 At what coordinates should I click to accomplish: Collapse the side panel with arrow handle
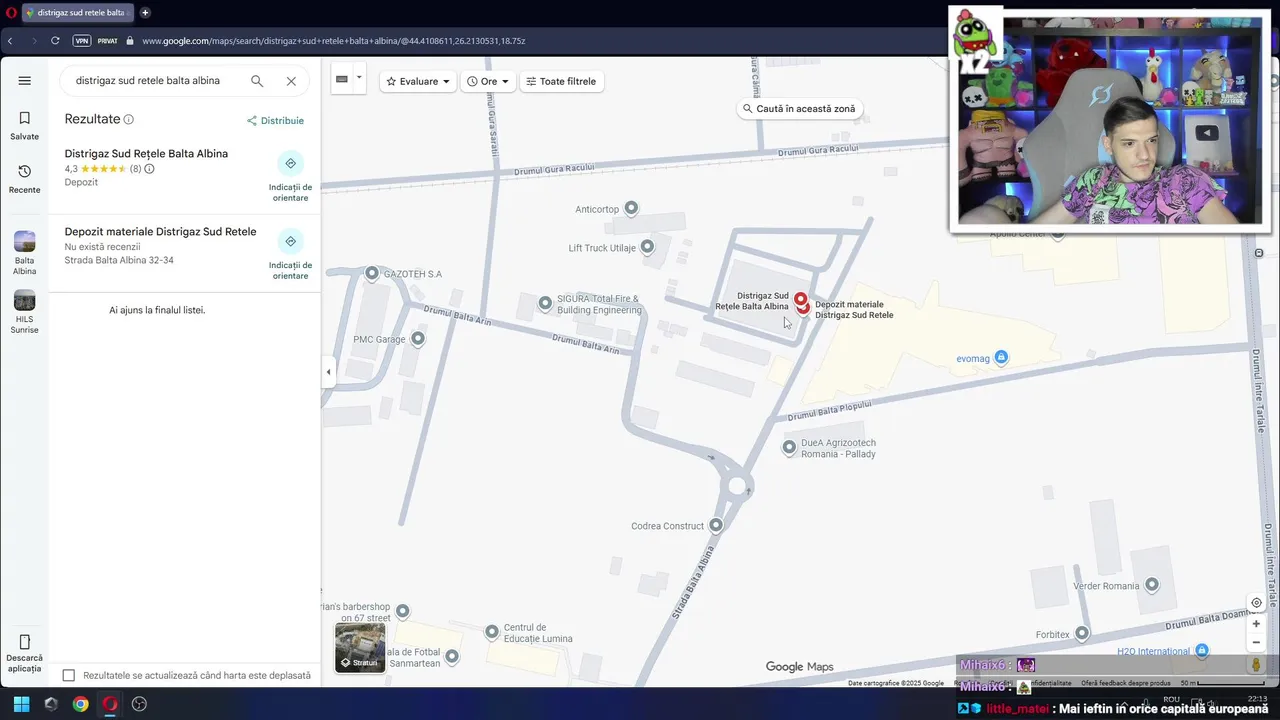[328, 372]
